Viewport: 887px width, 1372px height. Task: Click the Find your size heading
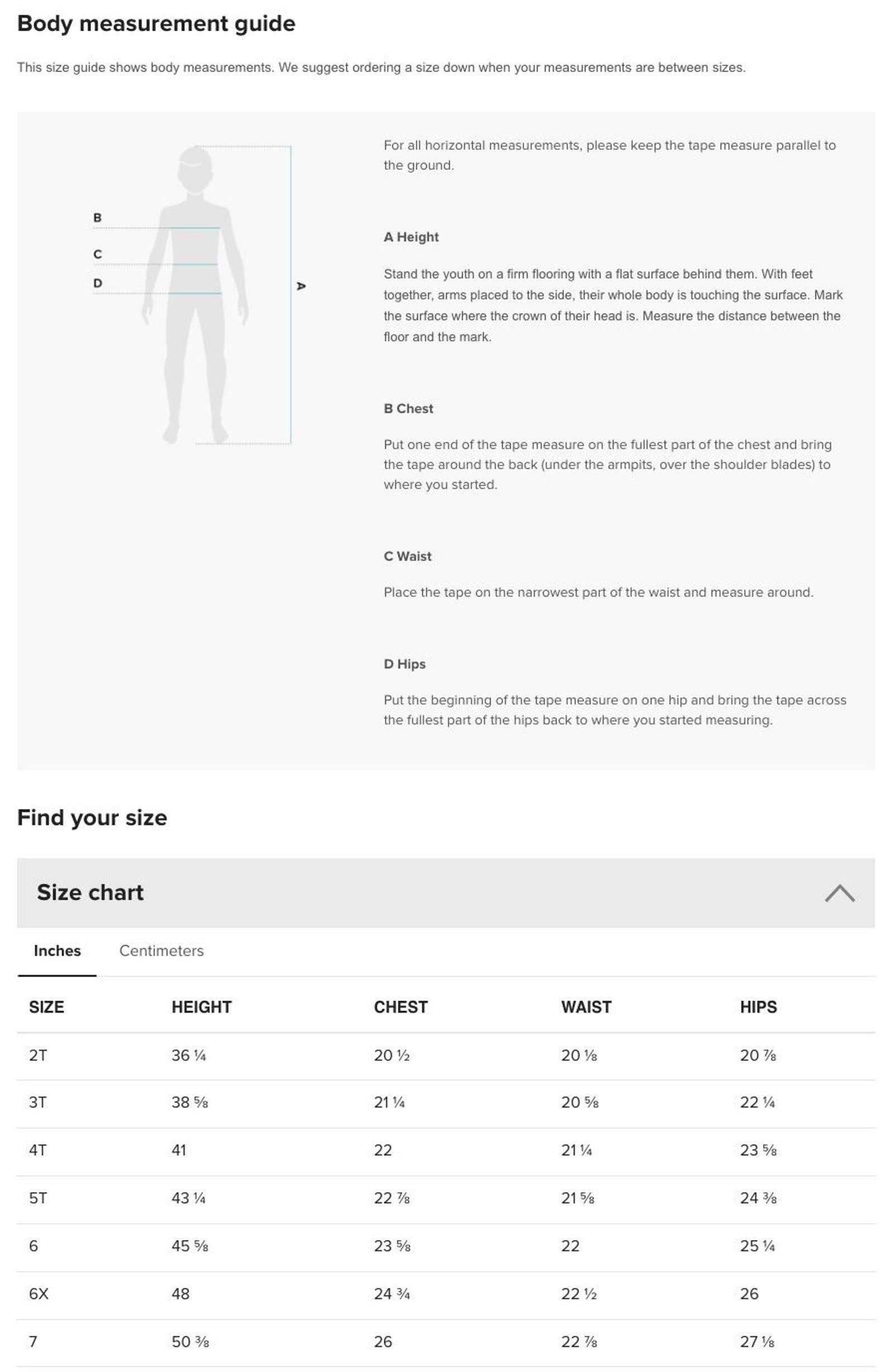coord(92,818)
